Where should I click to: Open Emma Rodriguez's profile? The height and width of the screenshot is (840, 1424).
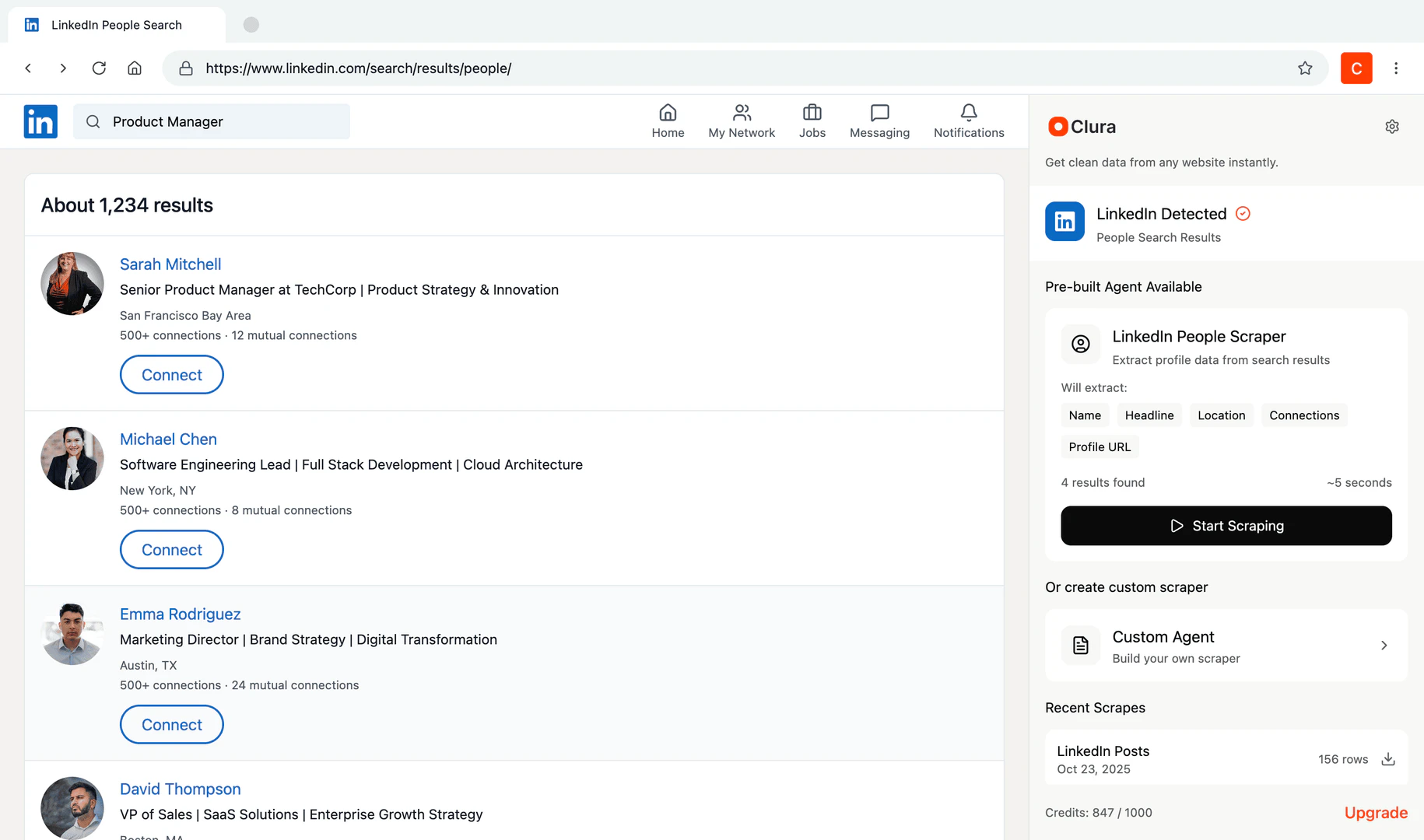pos(180,614)
